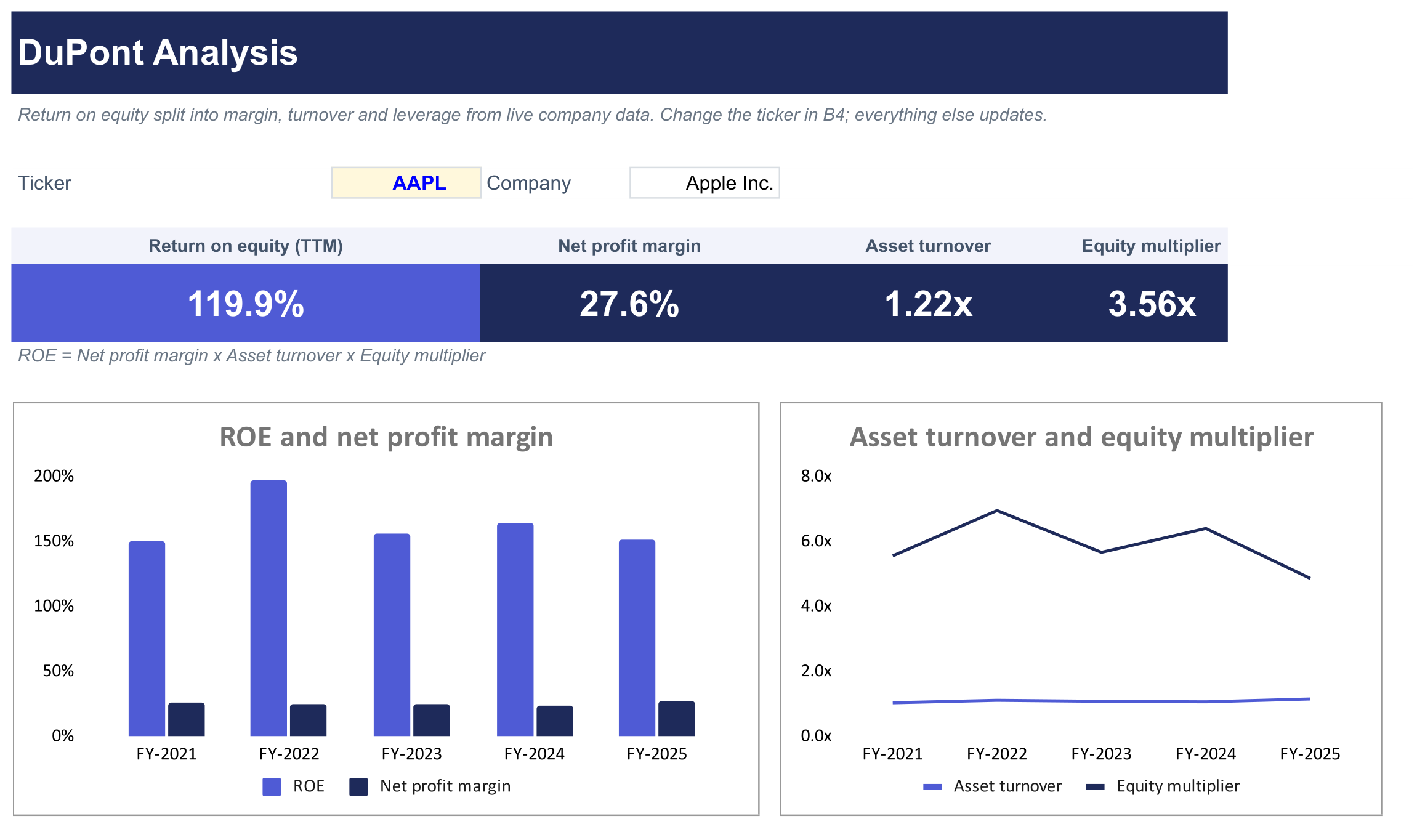Click the ROE legend text label
The width and height of the screenshot is (1425, 840).
point(309,786)
